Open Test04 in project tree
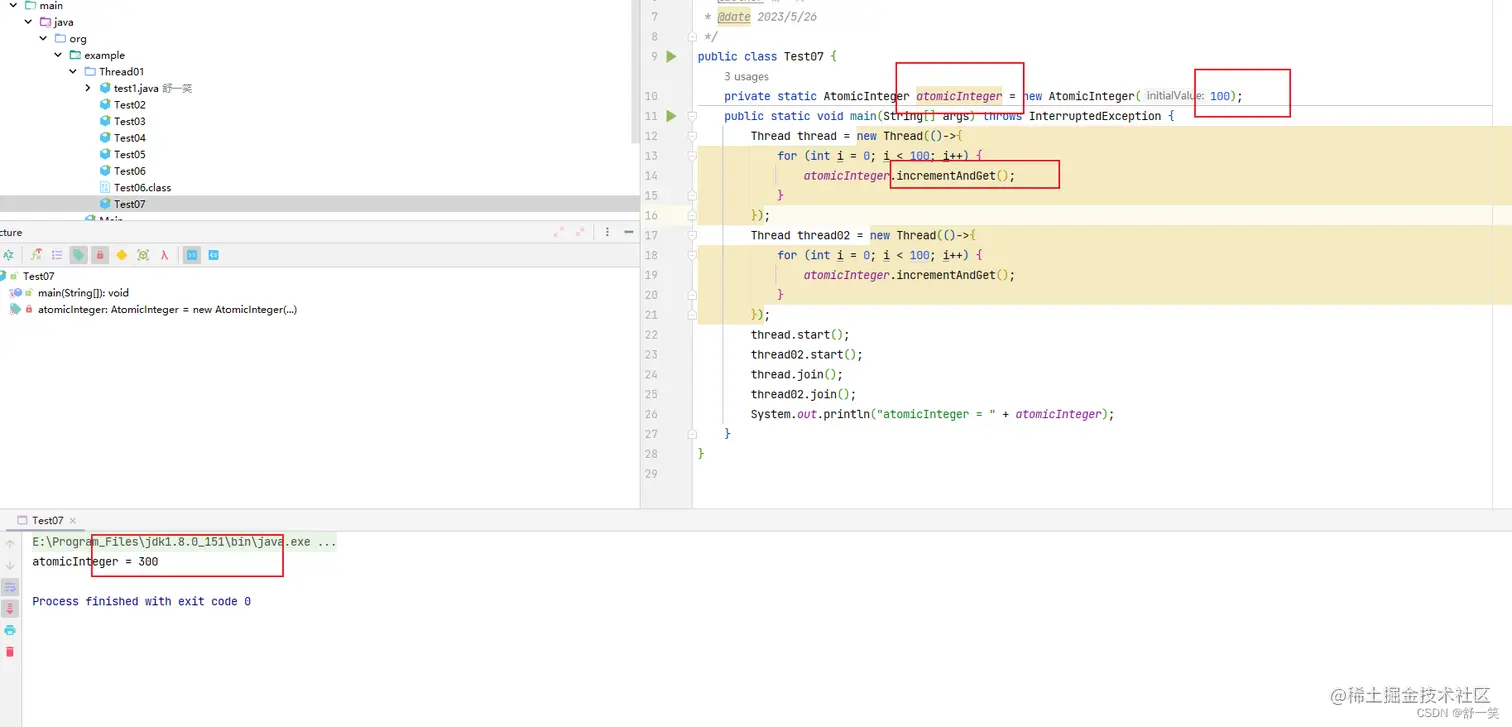The image size is (1512, 727). (129, 138)
